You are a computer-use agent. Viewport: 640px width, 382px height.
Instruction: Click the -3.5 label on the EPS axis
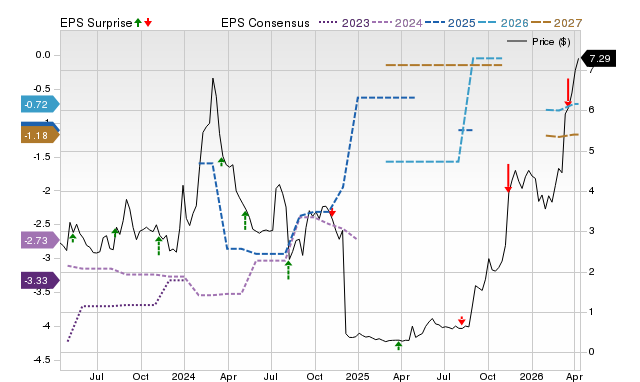(41, 292)
